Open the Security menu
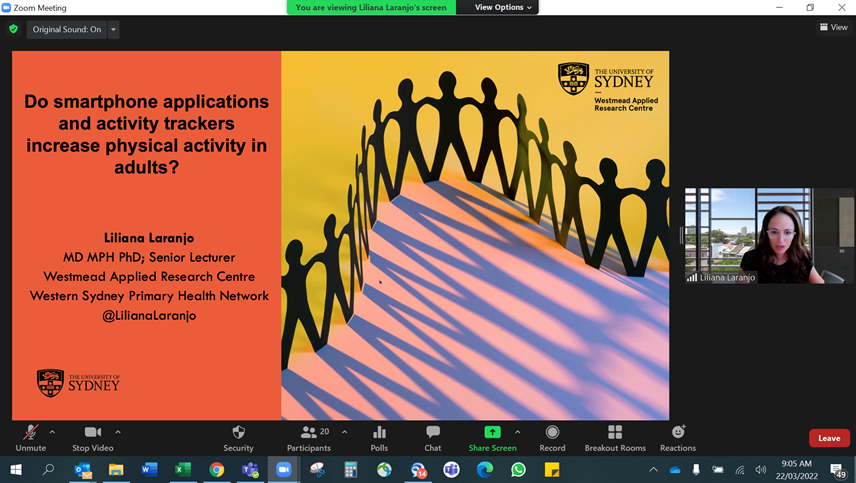The width and height of the screenshot is (856, 483). (x=239, y=438)
